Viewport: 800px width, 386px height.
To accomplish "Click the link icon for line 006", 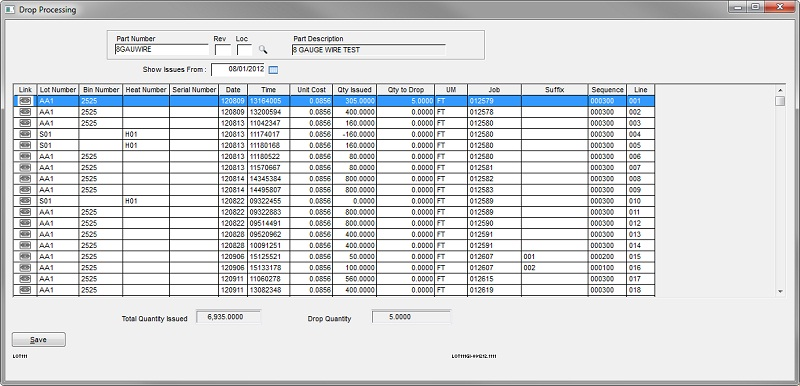I will click(25, 157).
